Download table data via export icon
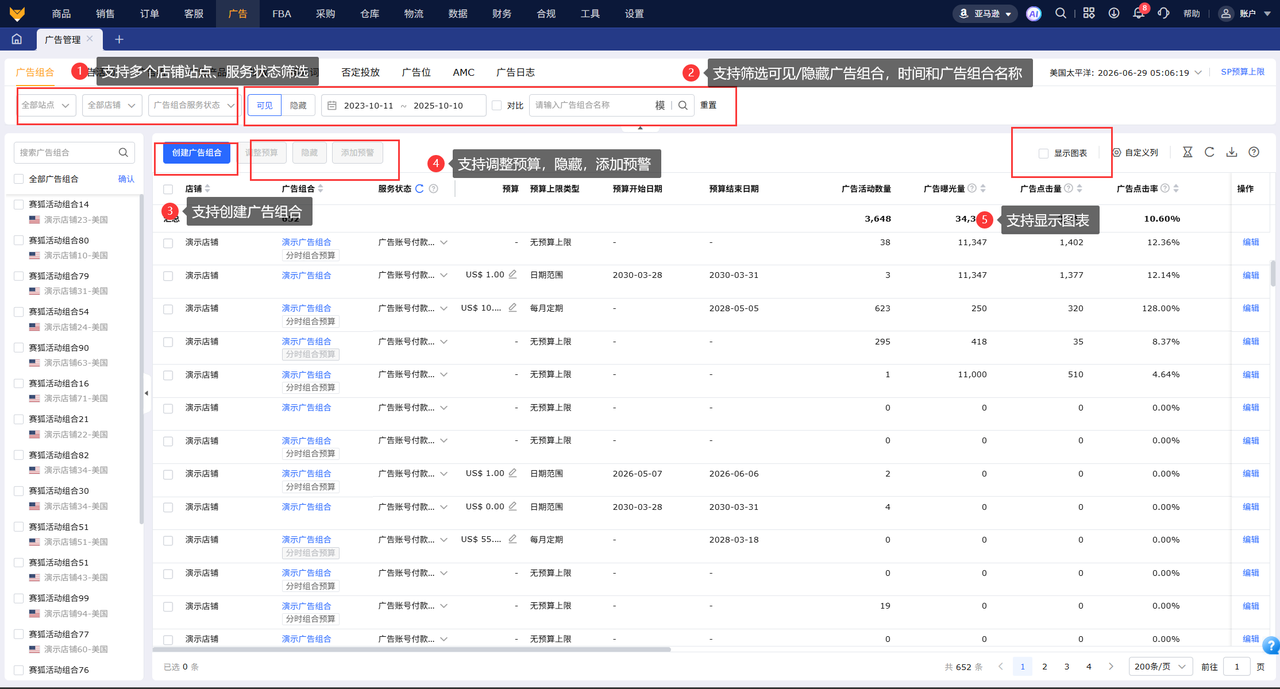Viewport: 1280px width, 689px height. coord(1232,153)
